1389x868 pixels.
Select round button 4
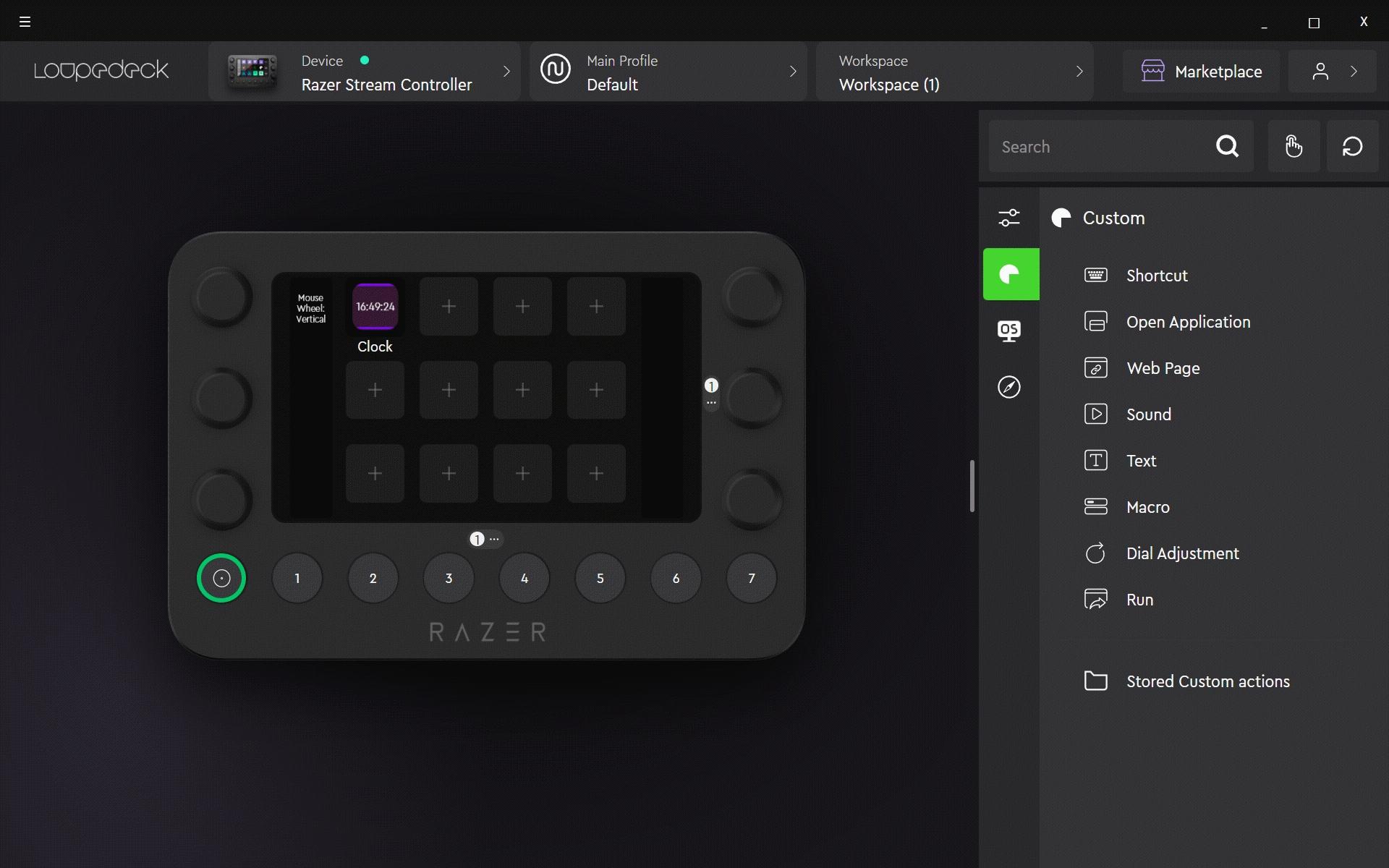click(524, 578)
